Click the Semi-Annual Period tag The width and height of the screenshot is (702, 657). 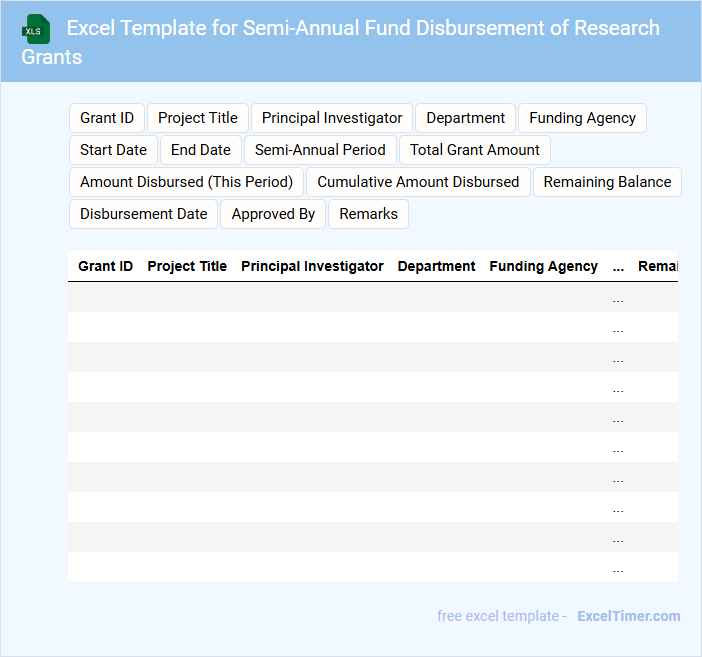coord(320,150)
